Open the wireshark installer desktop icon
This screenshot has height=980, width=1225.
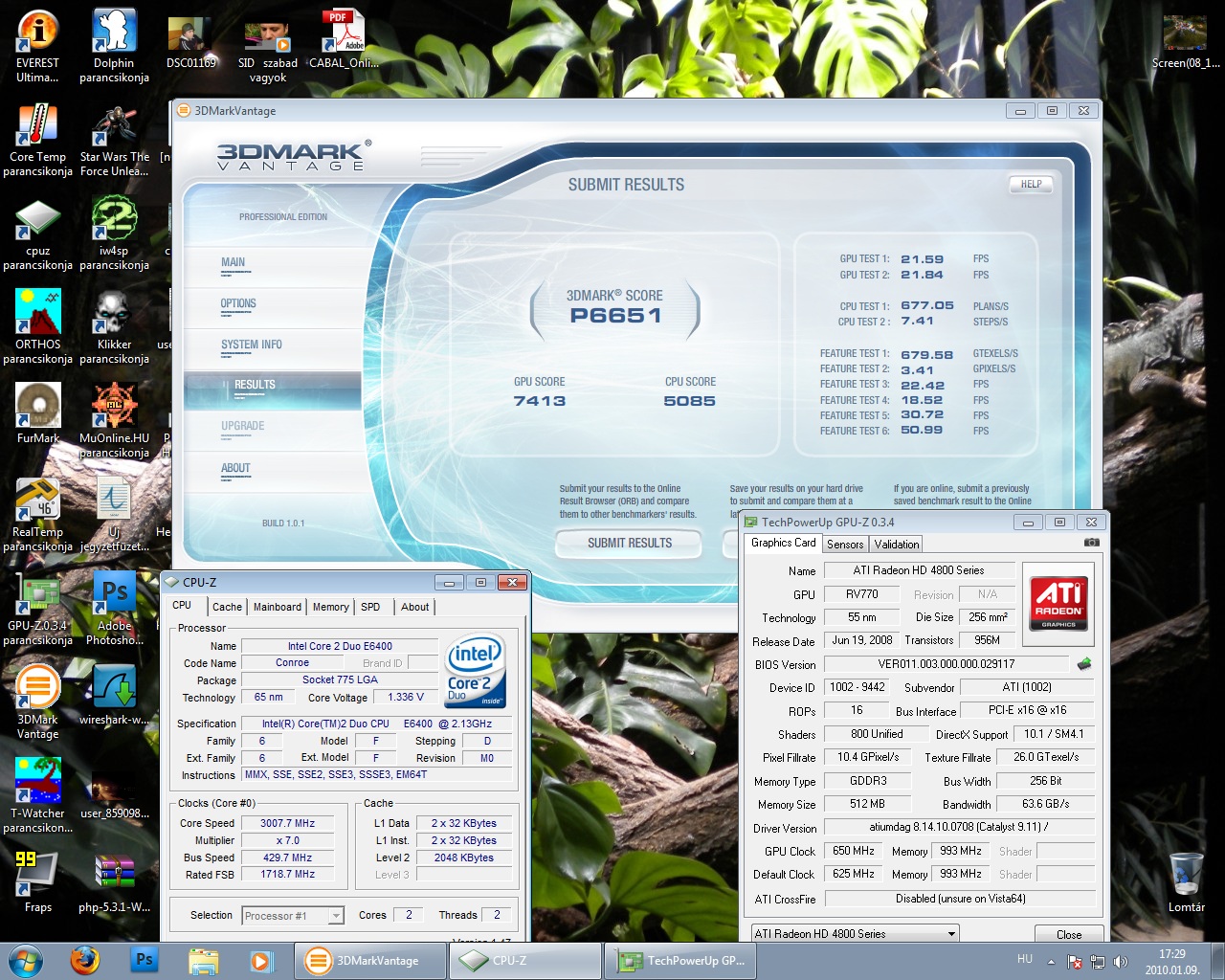click(114, 695)
